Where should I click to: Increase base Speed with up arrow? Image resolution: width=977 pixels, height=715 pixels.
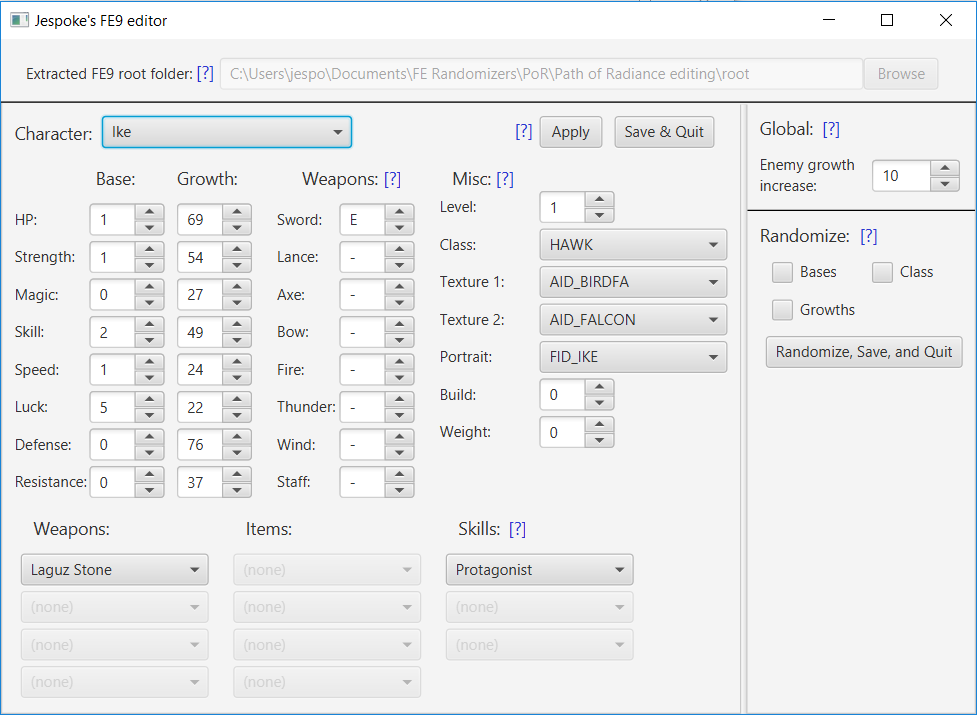click(x=150, y=362)
